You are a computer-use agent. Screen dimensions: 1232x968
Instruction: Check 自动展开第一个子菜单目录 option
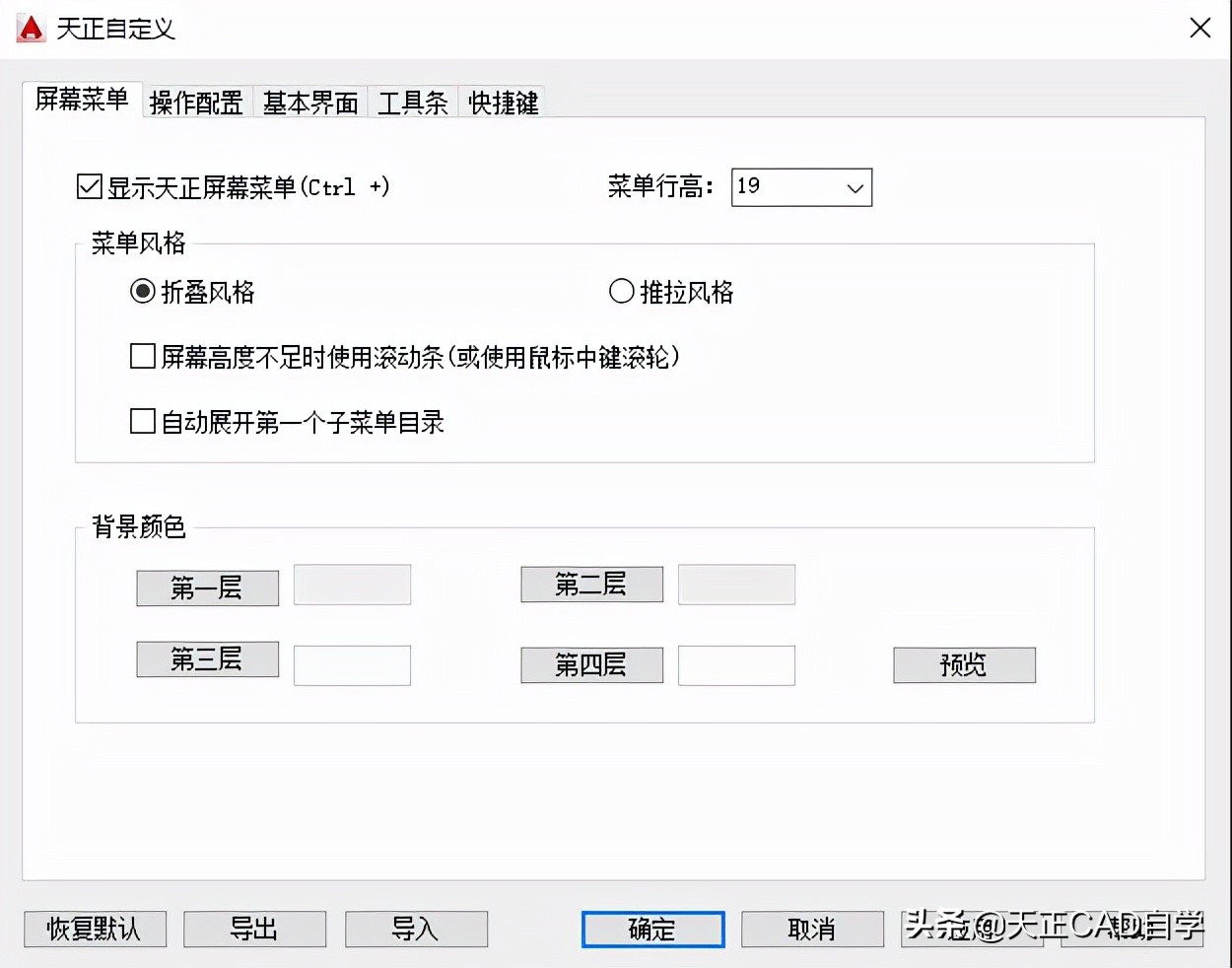tap(142, 421)
